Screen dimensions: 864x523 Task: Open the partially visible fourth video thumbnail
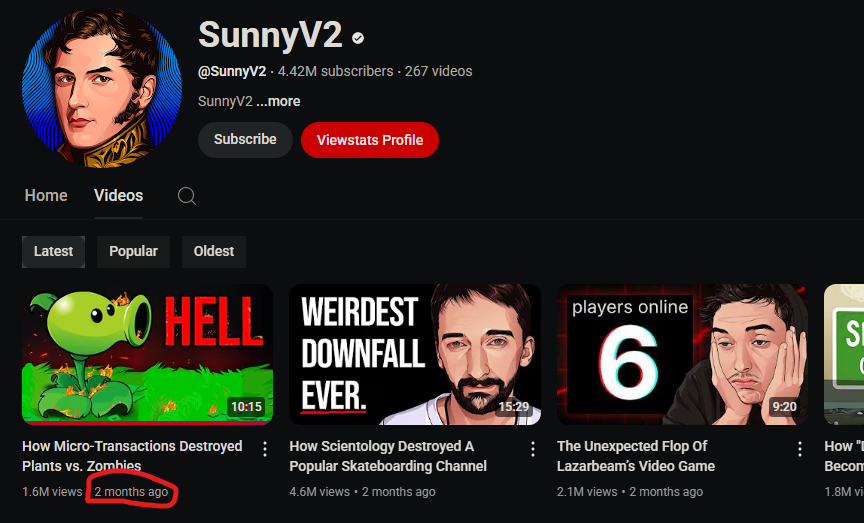coord(844,354)
